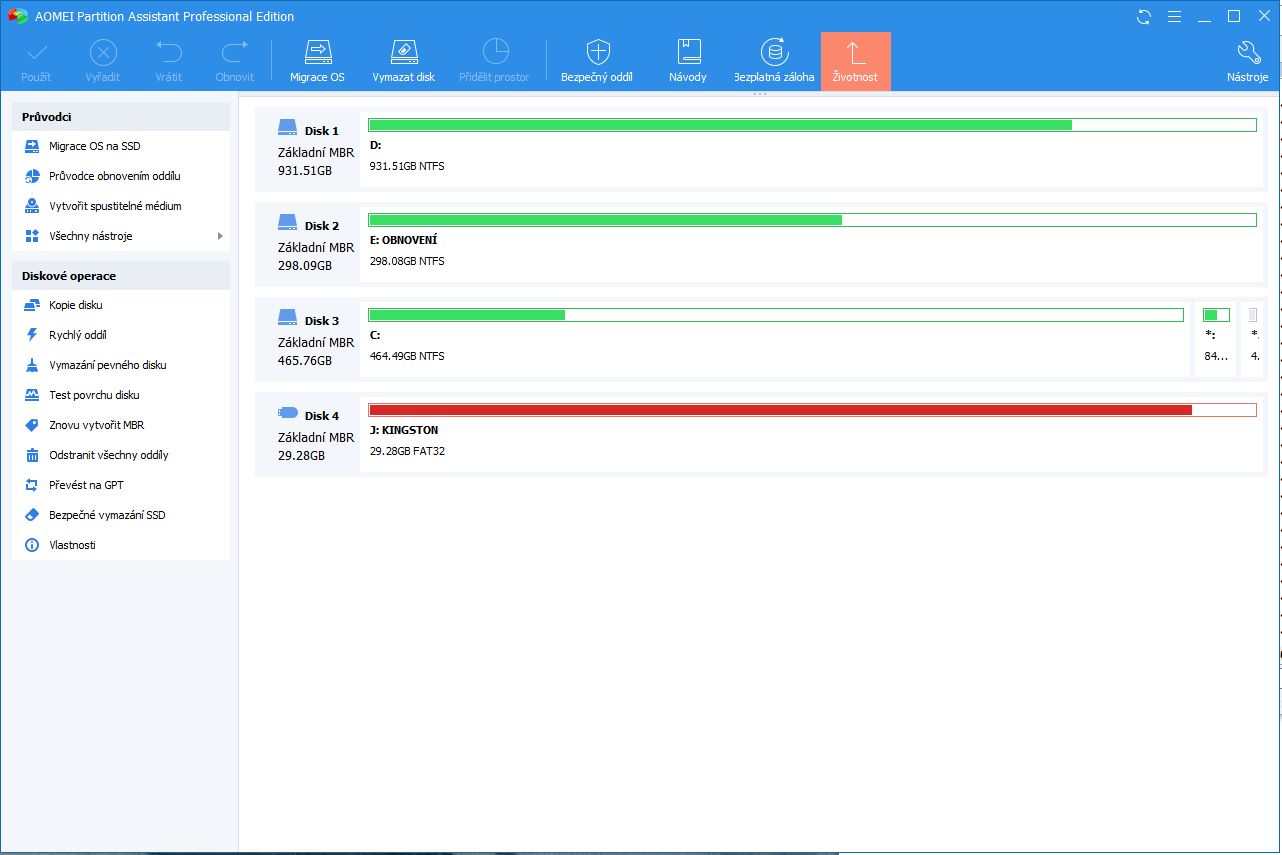Open the hamburger menu in title bar
This screenshot has width=1282, height=855.
click(1174, 16)
